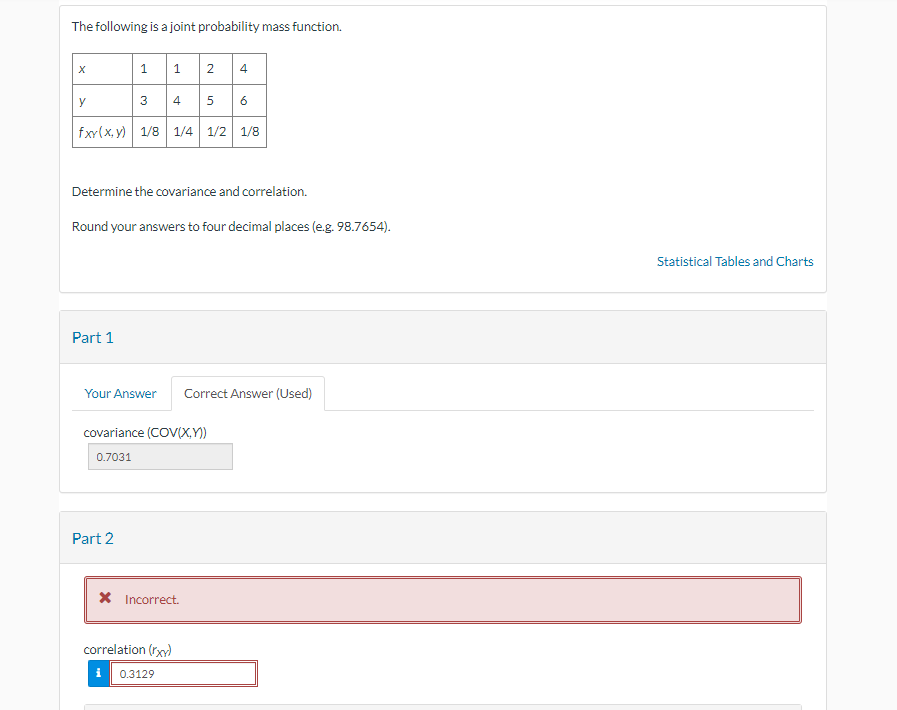Click the fXY(x, y) row label
Viewport: 897px width, 710px height.
coord(102,132)
